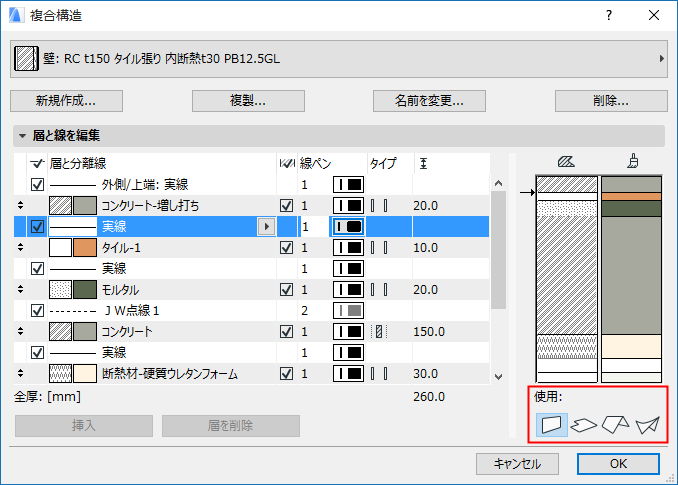Open pen picker for 外側/上端 row
678x485 pixels.
tap(348, 185)
